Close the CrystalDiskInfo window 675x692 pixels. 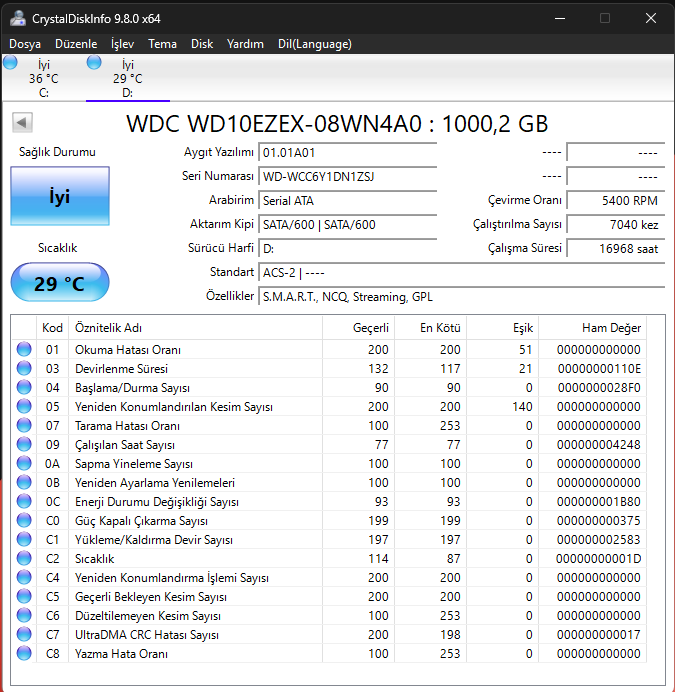pos(651,18)
